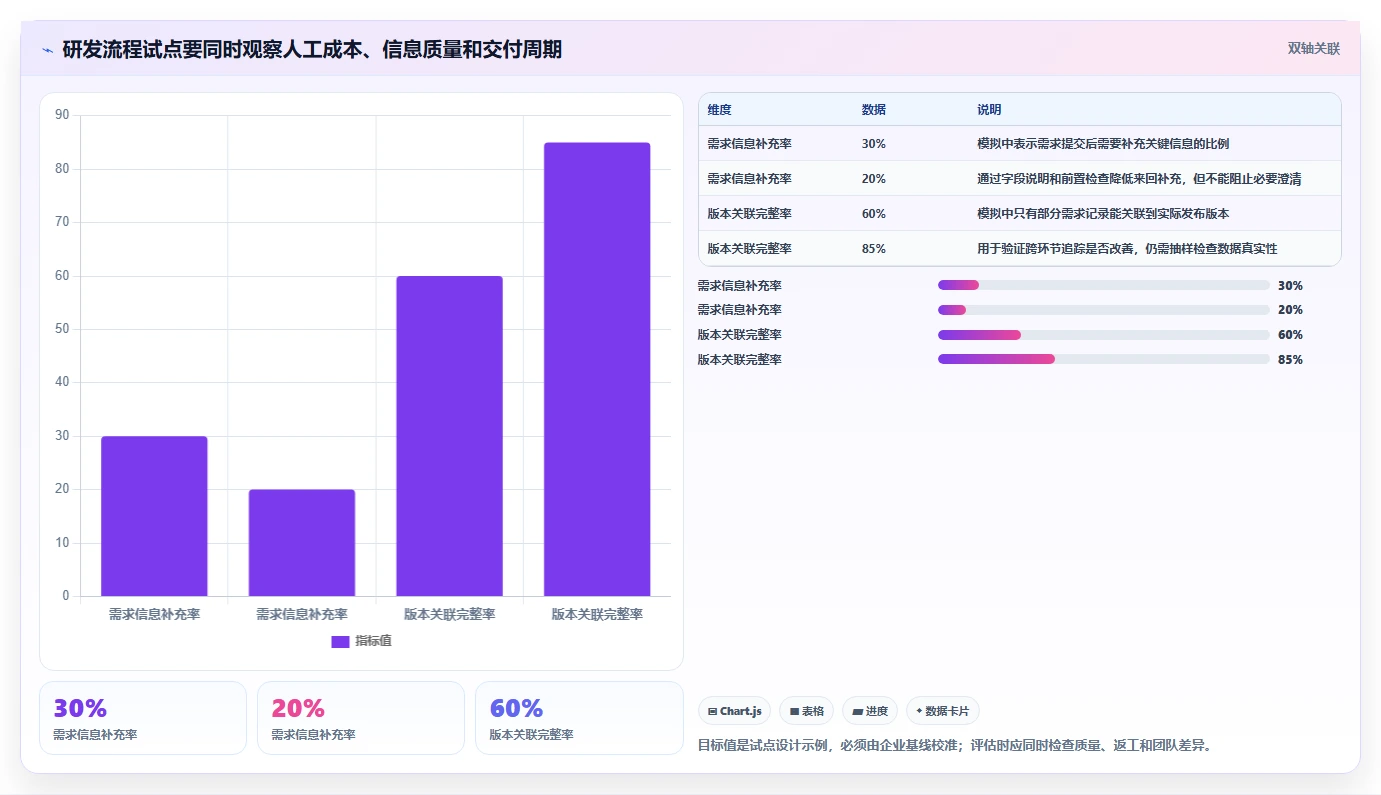This screenshot has height=795, width=1381.
Task: Open the pink 20% data card
Action: (361, 718)
